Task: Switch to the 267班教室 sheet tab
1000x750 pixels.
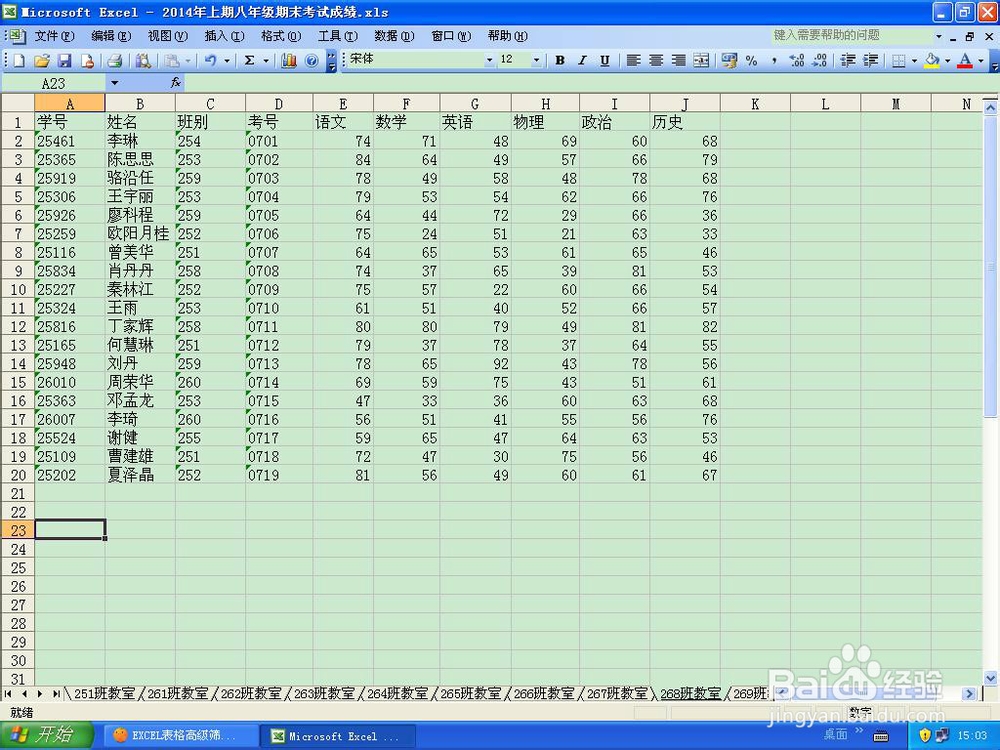Action: point(620,693)
